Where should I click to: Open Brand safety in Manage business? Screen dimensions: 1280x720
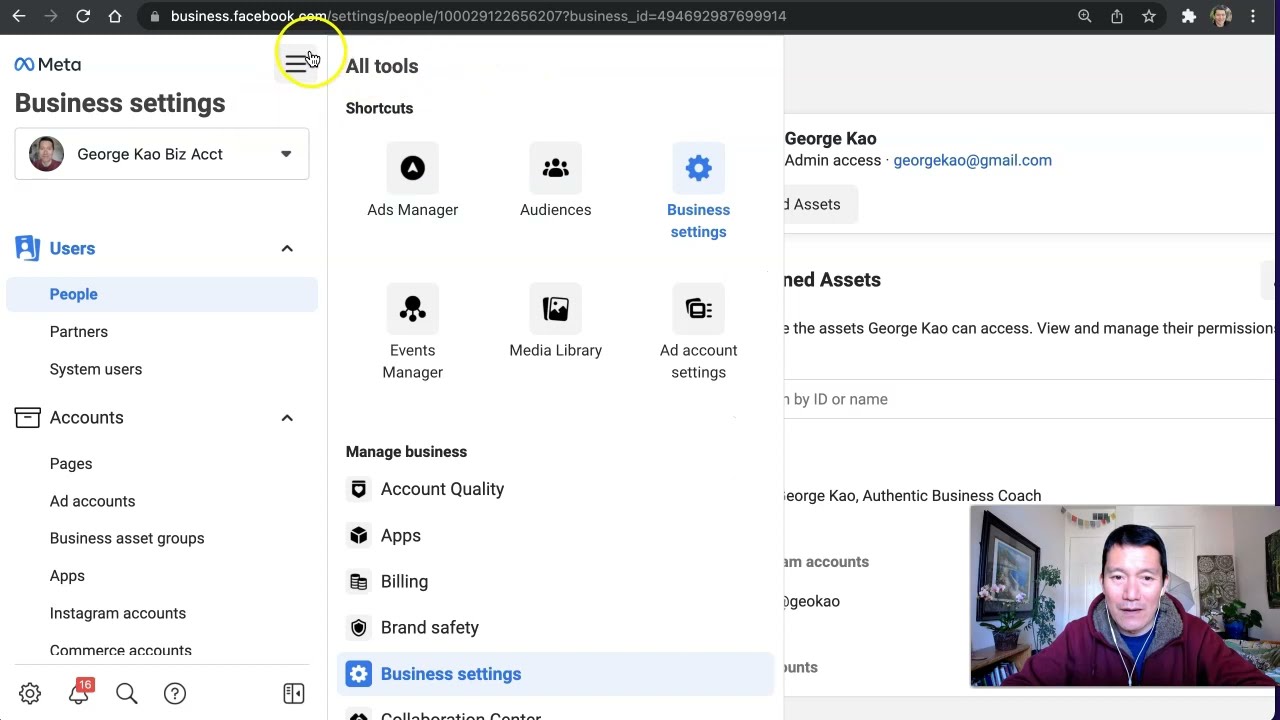pyautogui.click(x=430, y=627)
